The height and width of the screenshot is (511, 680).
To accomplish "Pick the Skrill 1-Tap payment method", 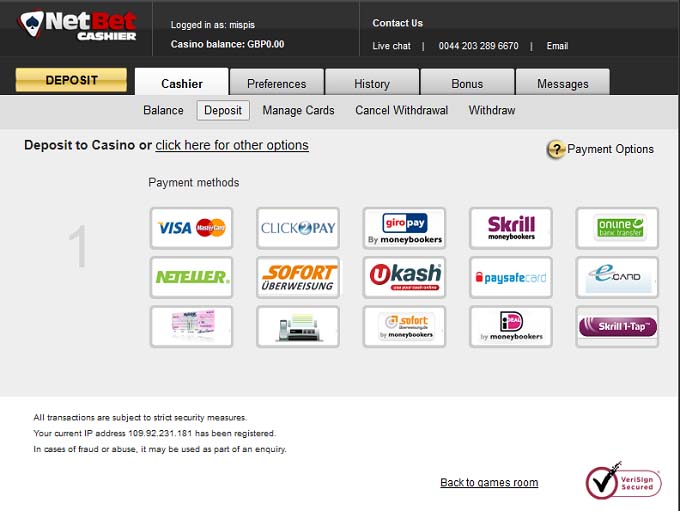I will (x=617, y=327).
